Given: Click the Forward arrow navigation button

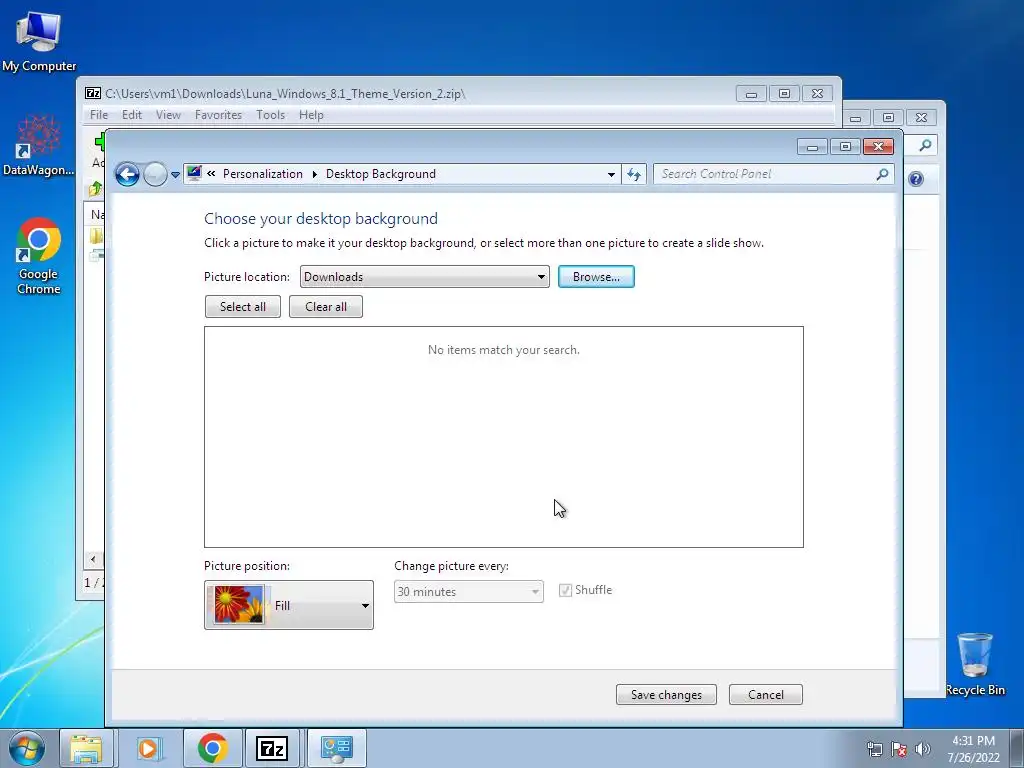Looking at the screenshot, I should (155, 174).
